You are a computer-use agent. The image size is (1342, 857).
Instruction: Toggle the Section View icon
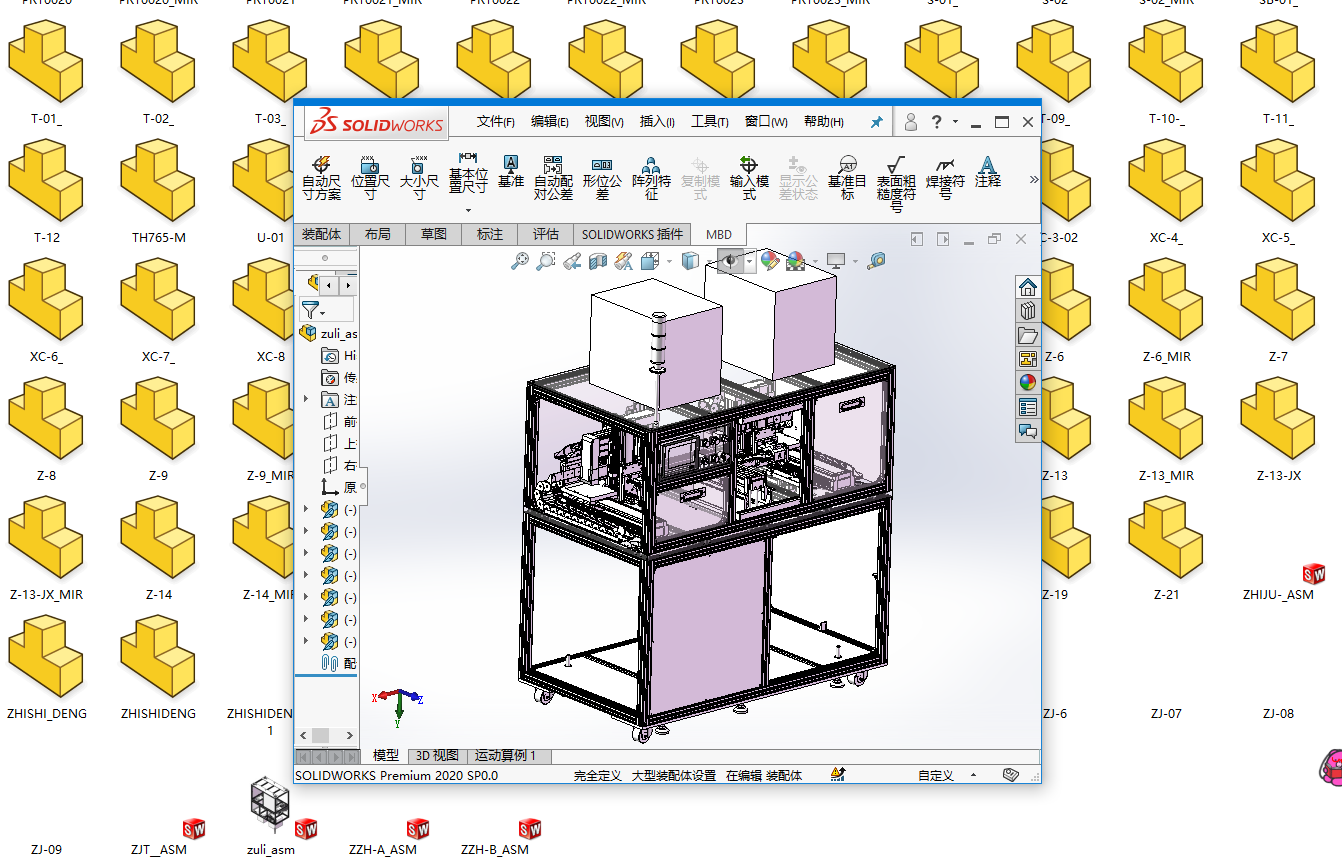[598, 261]
